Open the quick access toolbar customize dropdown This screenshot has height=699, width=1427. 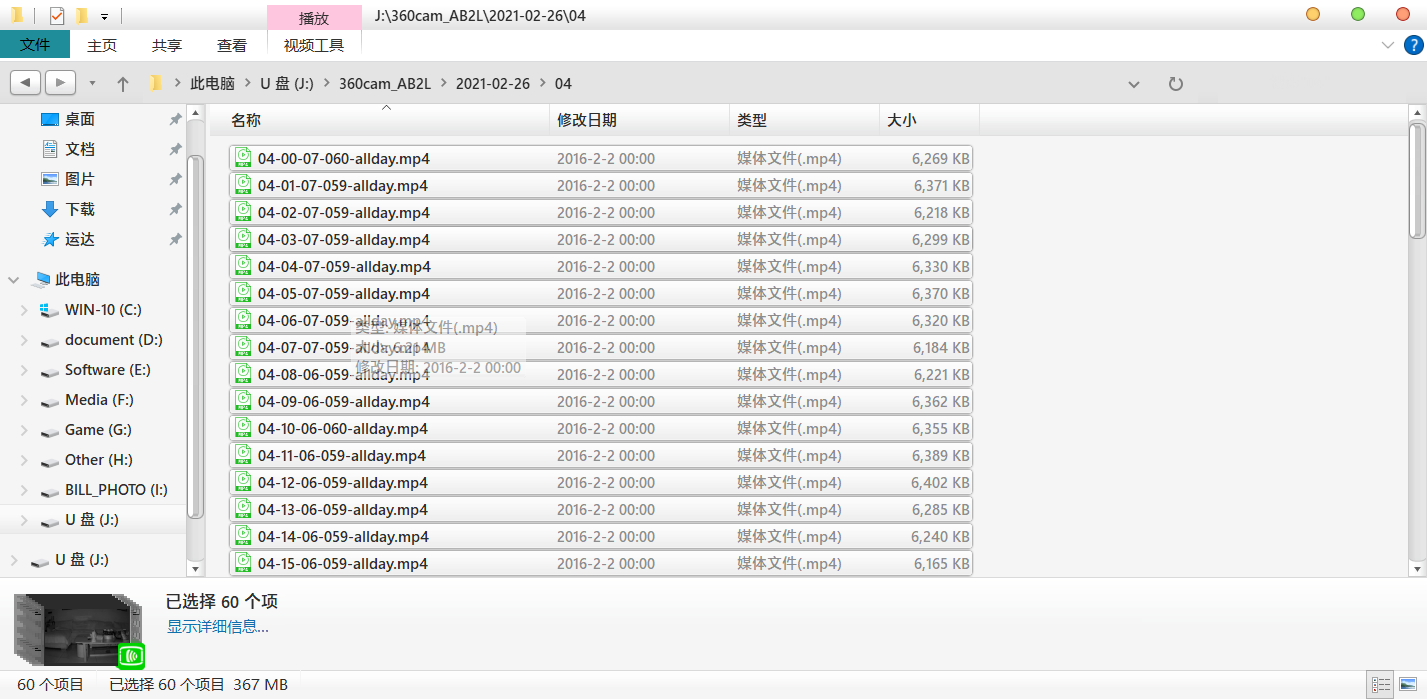[x=104, y=16]
